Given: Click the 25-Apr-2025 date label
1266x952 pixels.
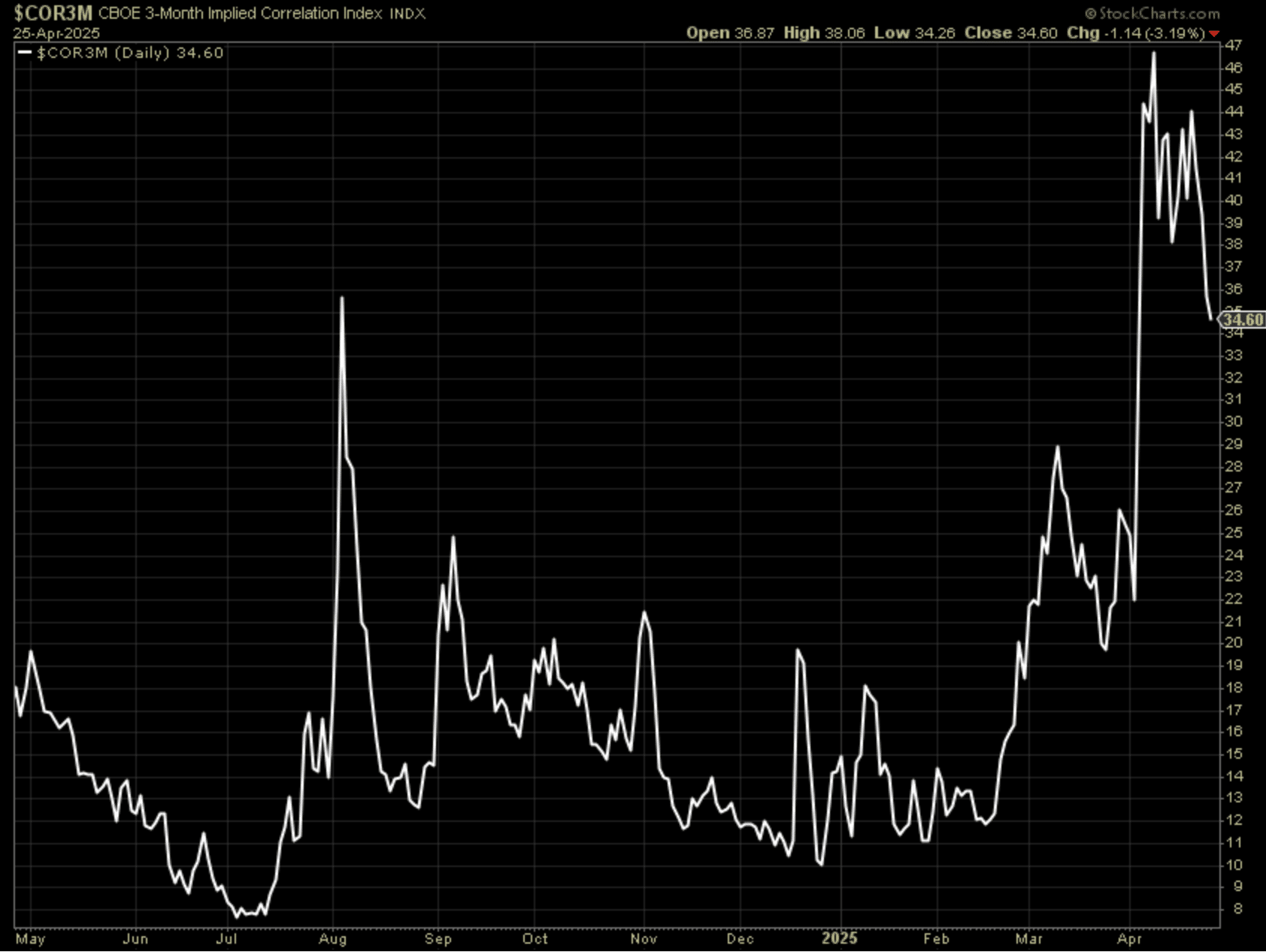Looking at the screenshot, I should 56,34.
